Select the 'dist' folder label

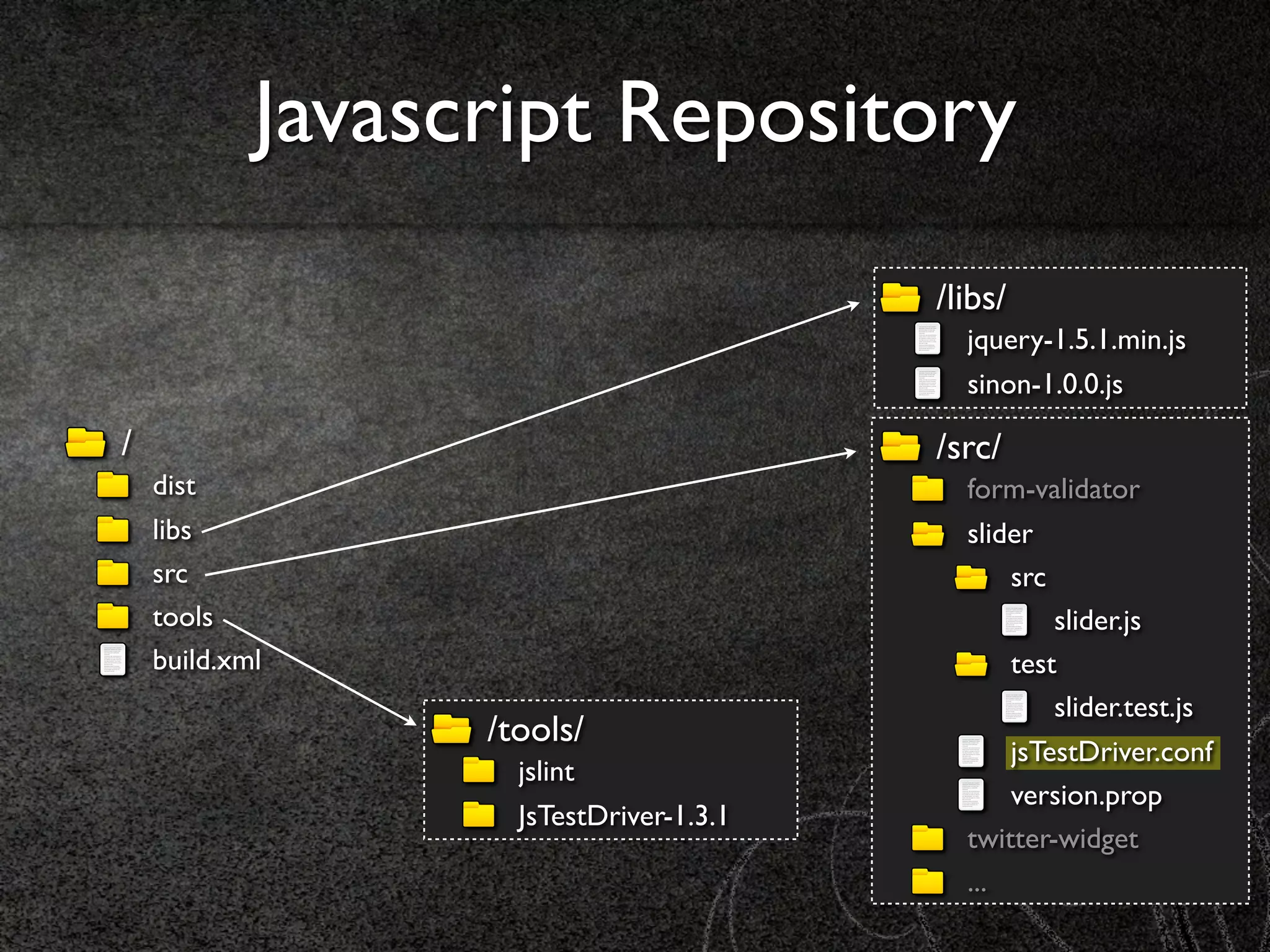174,486
